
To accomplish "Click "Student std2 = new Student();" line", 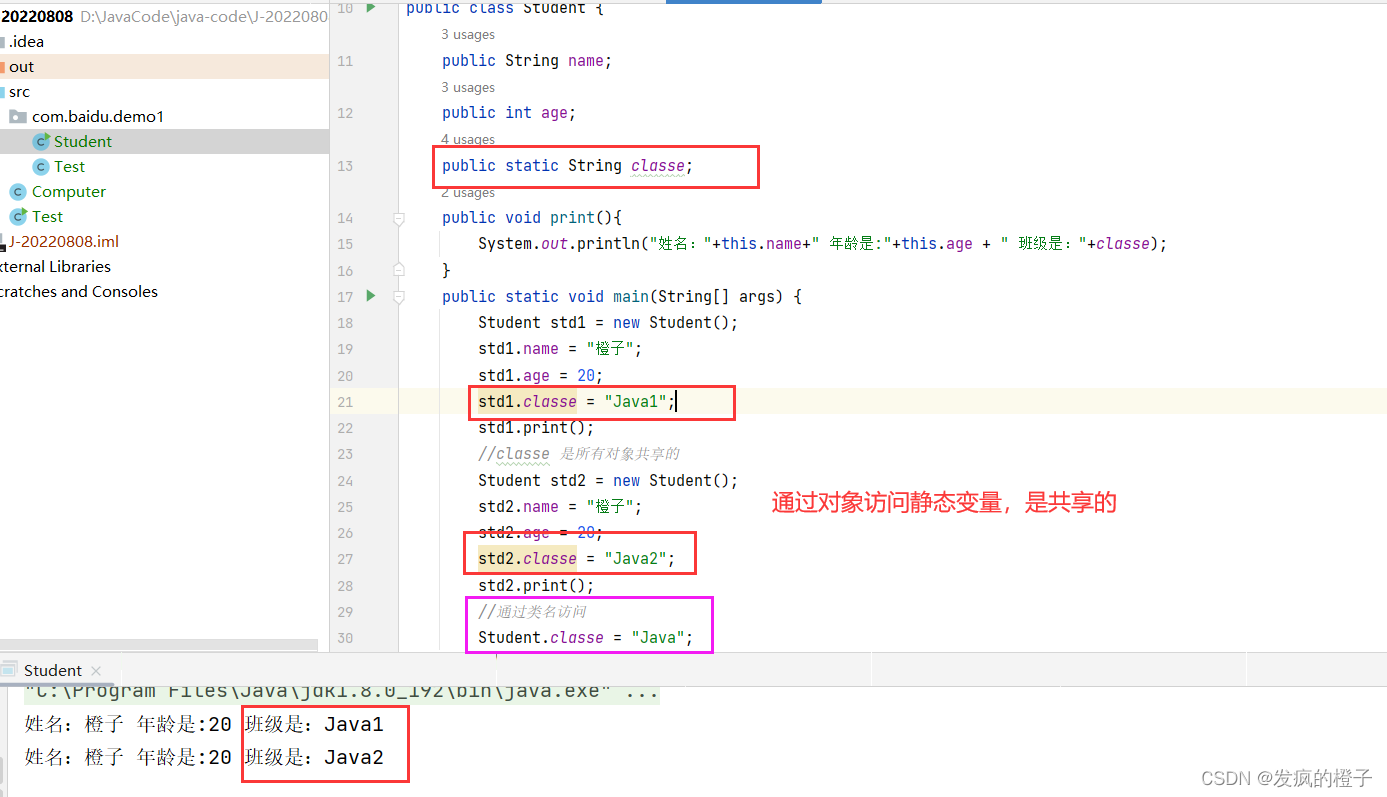I will coord(608,481).
